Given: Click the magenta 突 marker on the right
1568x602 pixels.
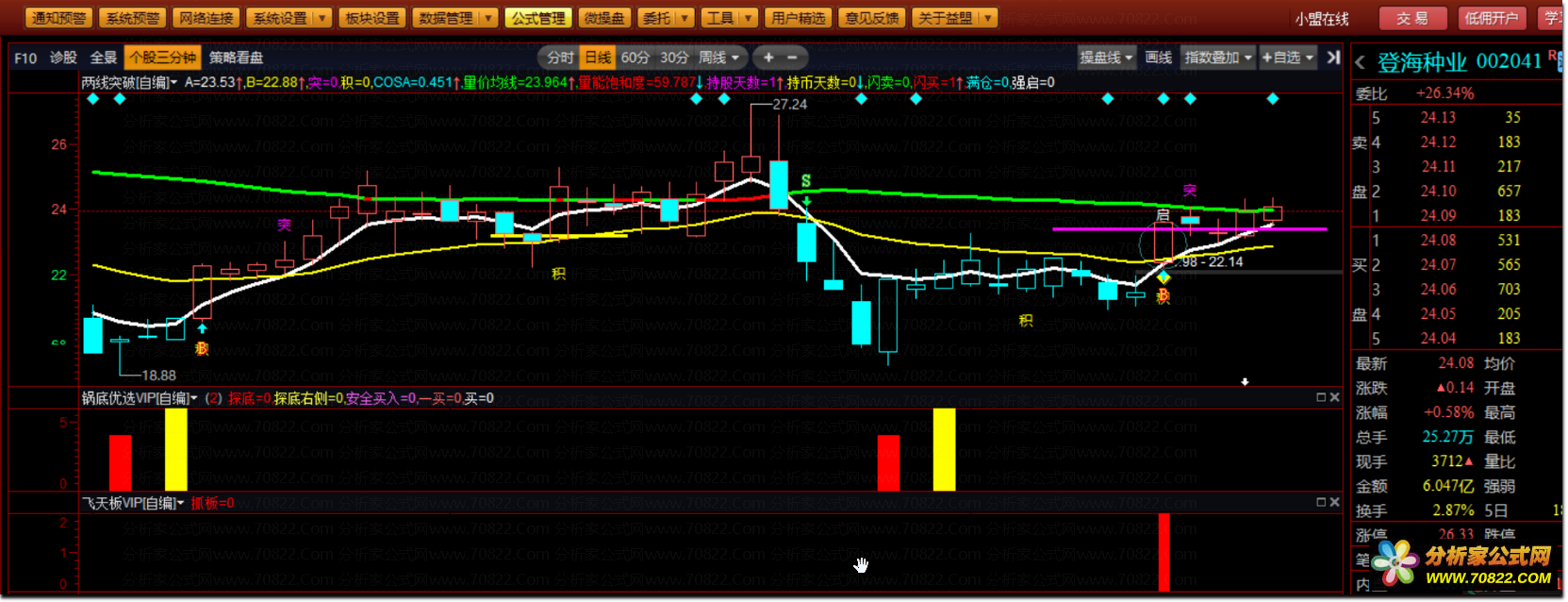Looking at the screenshot, I should tap(1190, 191).
